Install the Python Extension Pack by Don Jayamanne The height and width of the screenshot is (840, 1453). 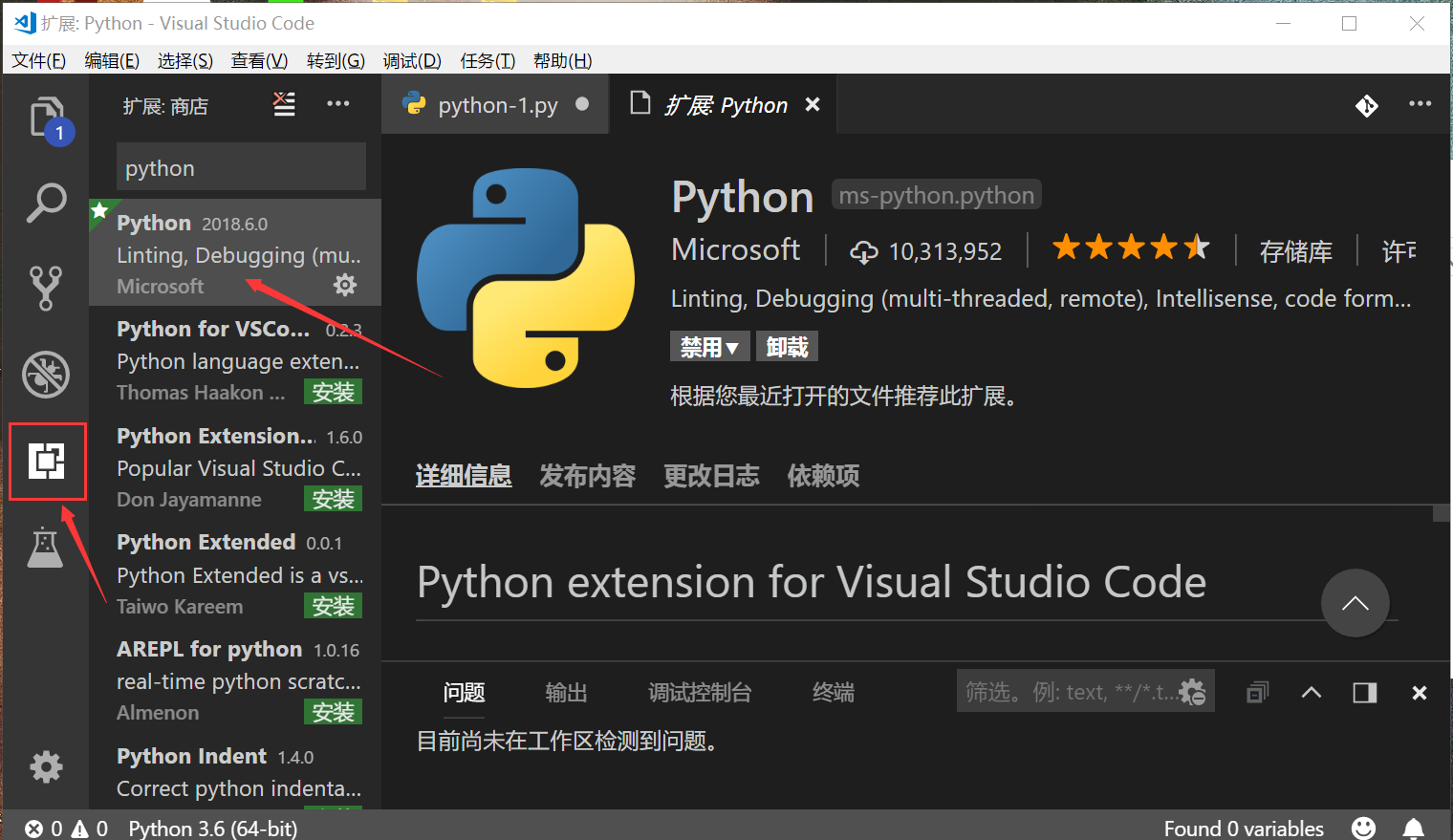333,499
